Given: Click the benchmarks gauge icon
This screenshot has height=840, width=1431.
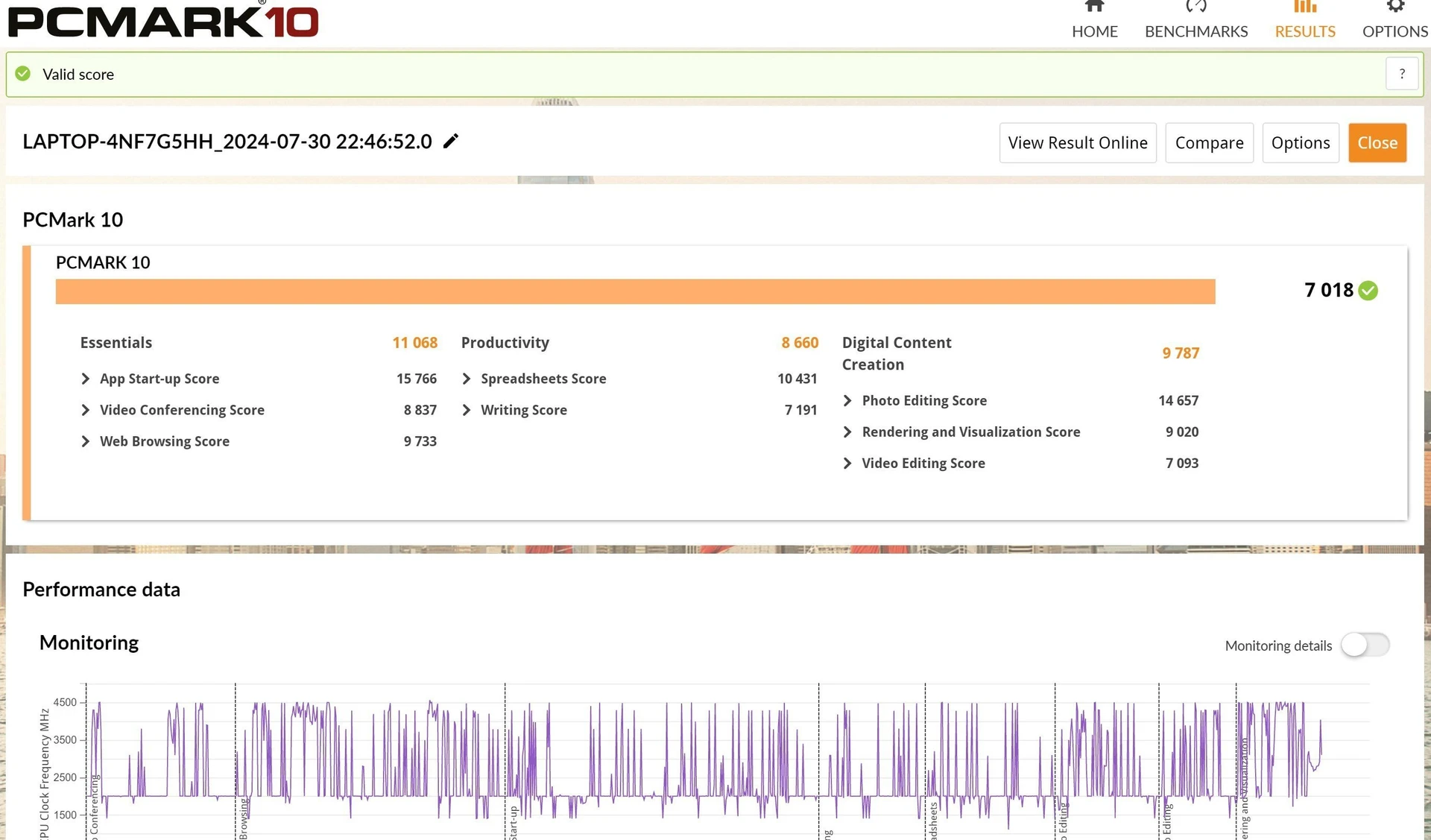Looking at the screenshot, I should coord(1196,7).
